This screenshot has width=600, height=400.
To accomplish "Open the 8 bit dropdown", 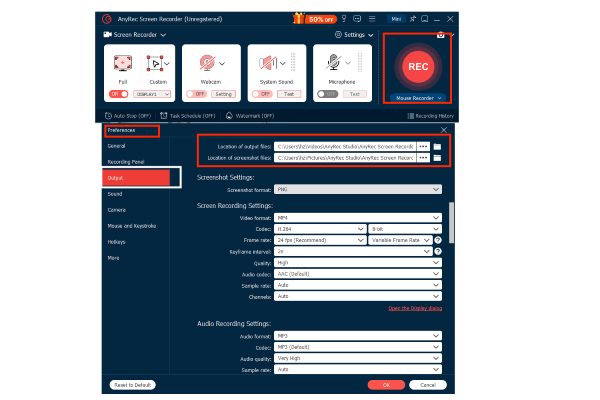I will click(x=405, y=229).
